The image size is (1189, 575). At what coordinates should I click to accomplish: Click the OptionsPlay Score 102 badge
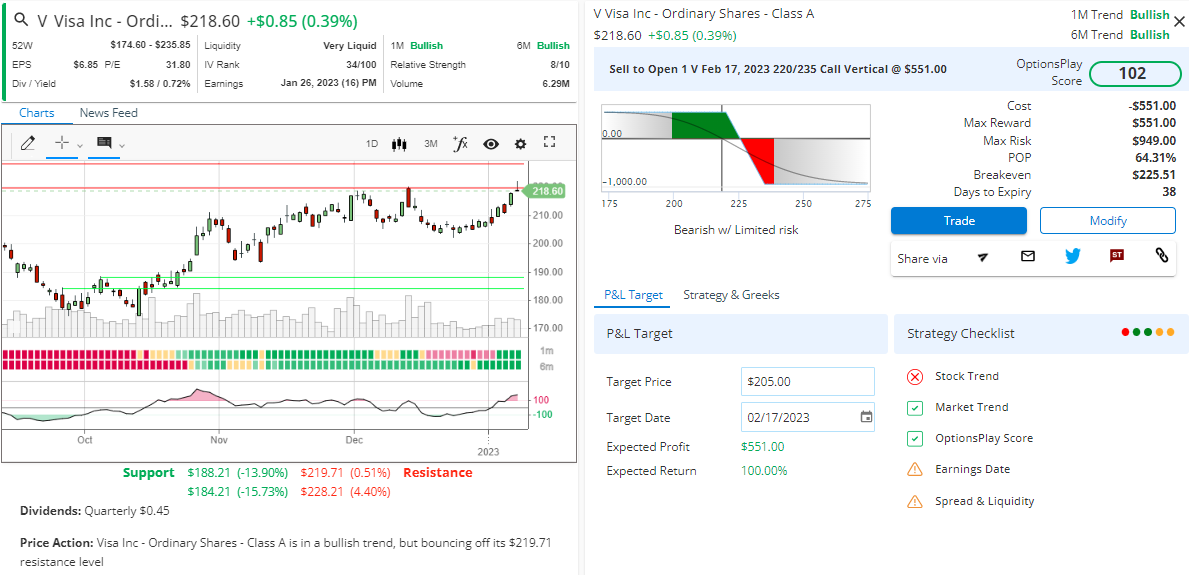tap(1135, 74)
